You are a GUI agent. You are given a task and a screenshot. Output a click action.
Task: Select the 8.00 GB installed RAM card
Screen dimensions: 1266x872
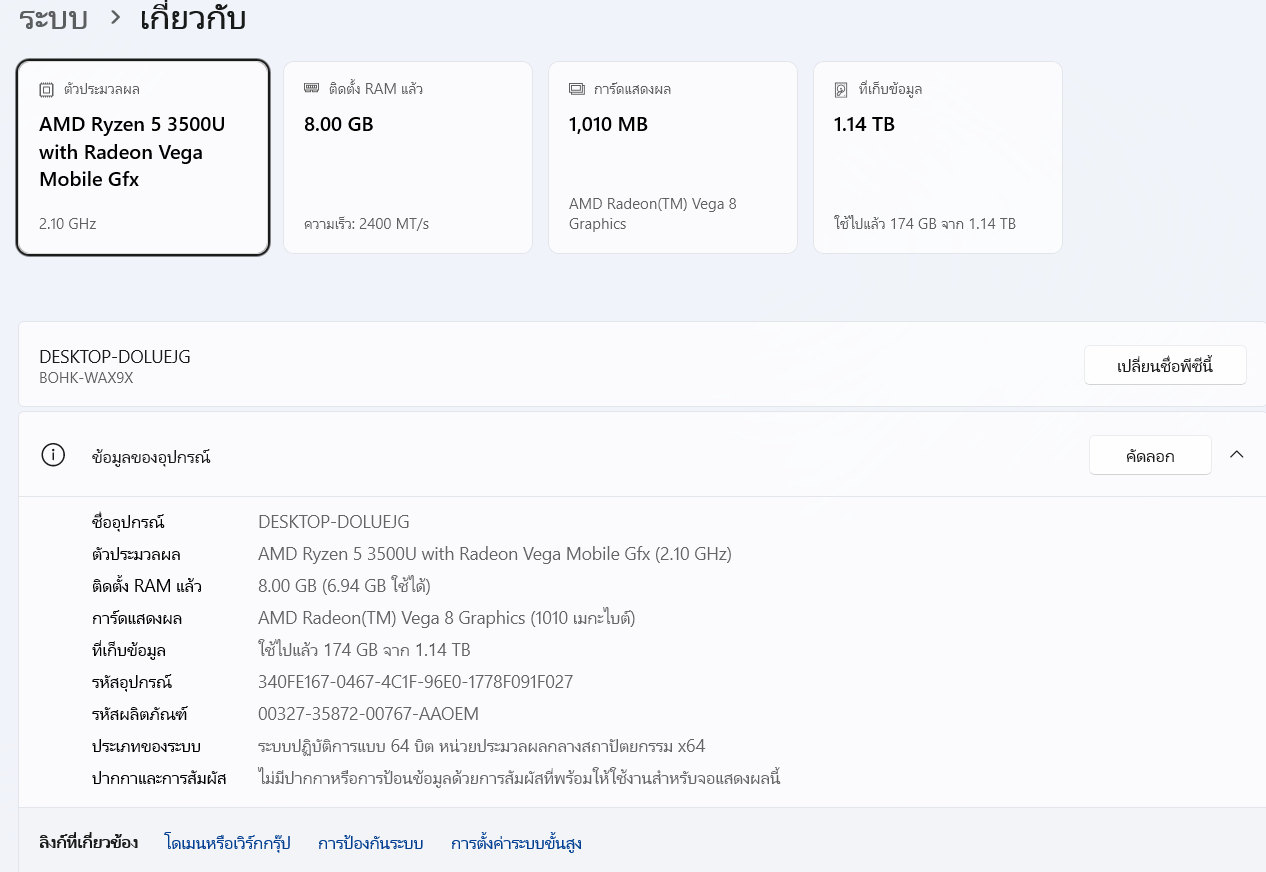(x=408, y=158)
